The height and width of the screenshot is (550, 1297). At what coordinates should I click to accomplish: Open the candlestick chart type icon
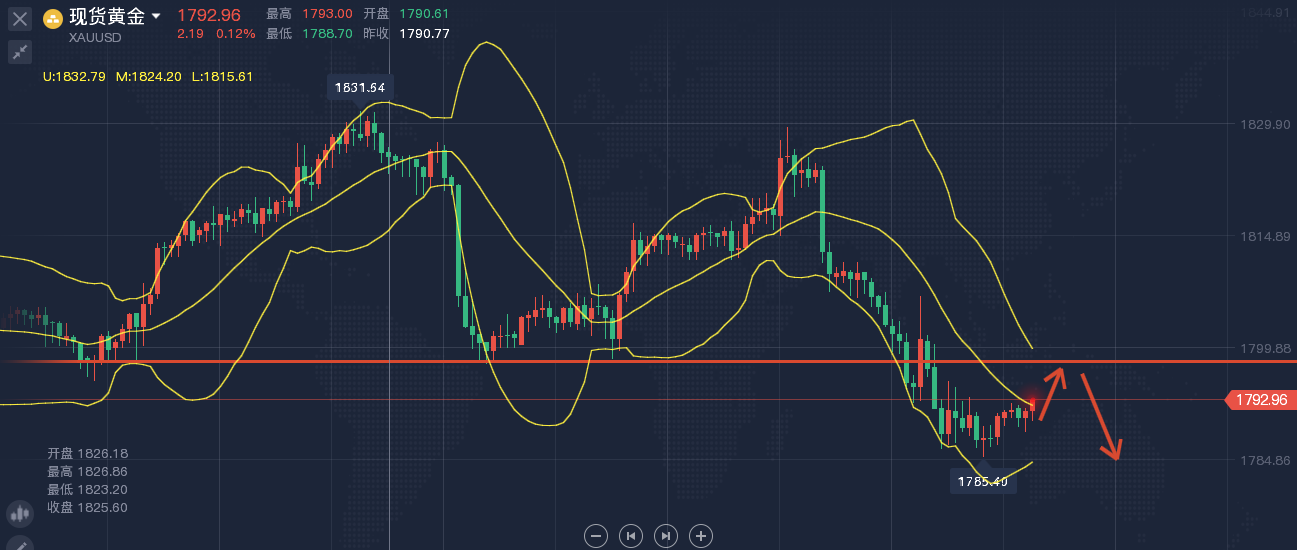coord(20,514)
